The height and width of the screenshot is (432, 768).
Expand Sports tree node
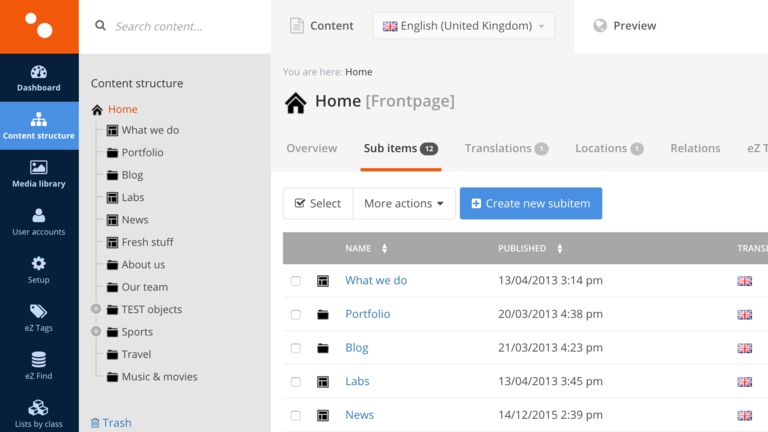pos(96,332)
